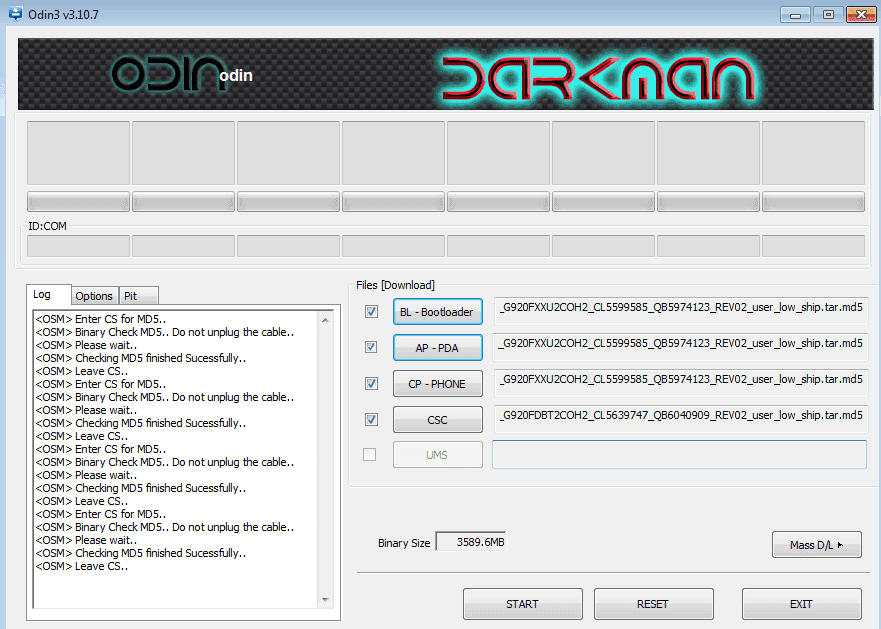Image resolution: width=881 pixels, height=629 pixels.
Task: Click the CSC G920FDBT2COH2 file path field
Action: tap(680, 419)
